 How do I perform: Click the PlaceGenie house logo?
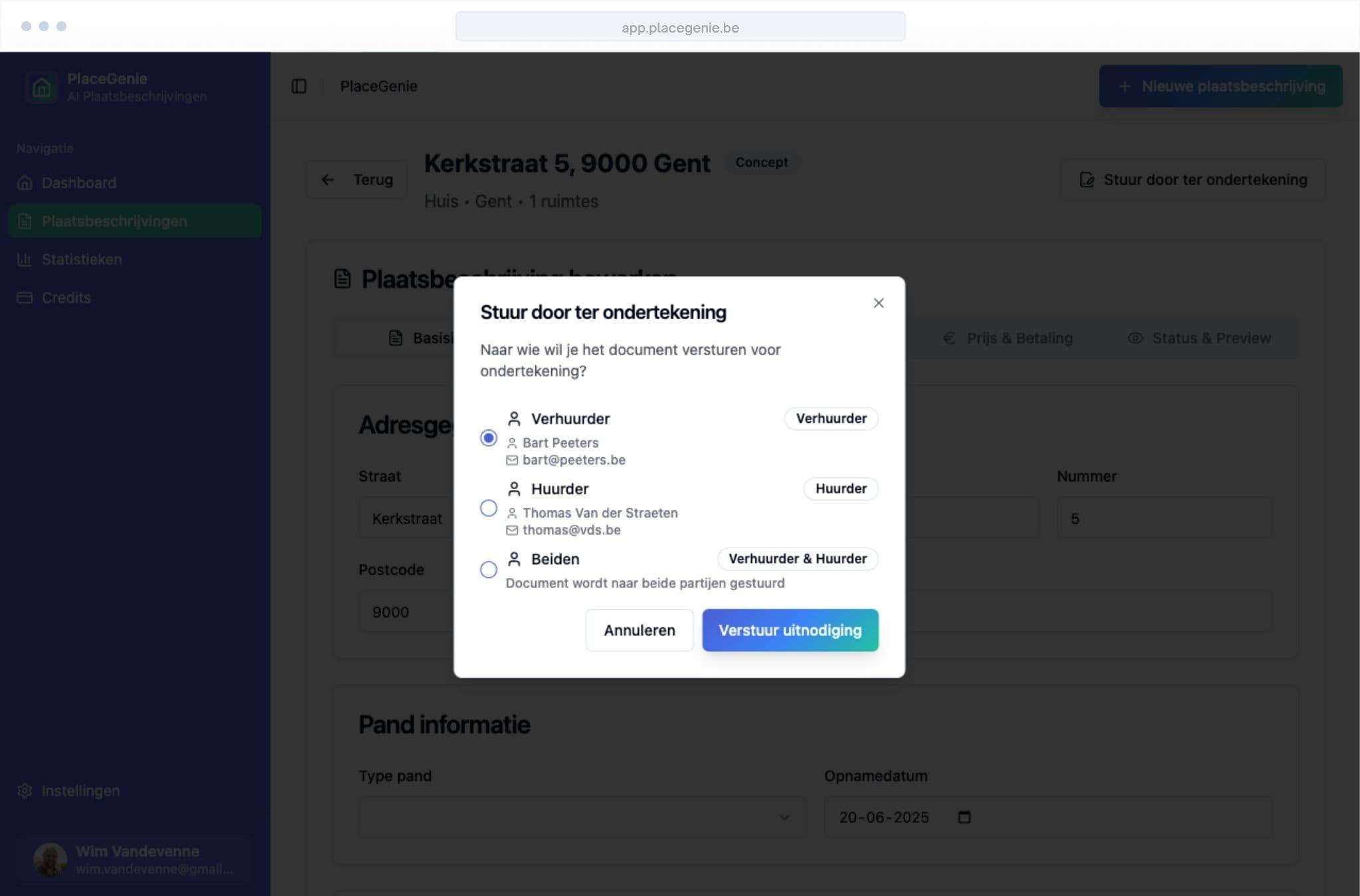[x=41, y=87]
